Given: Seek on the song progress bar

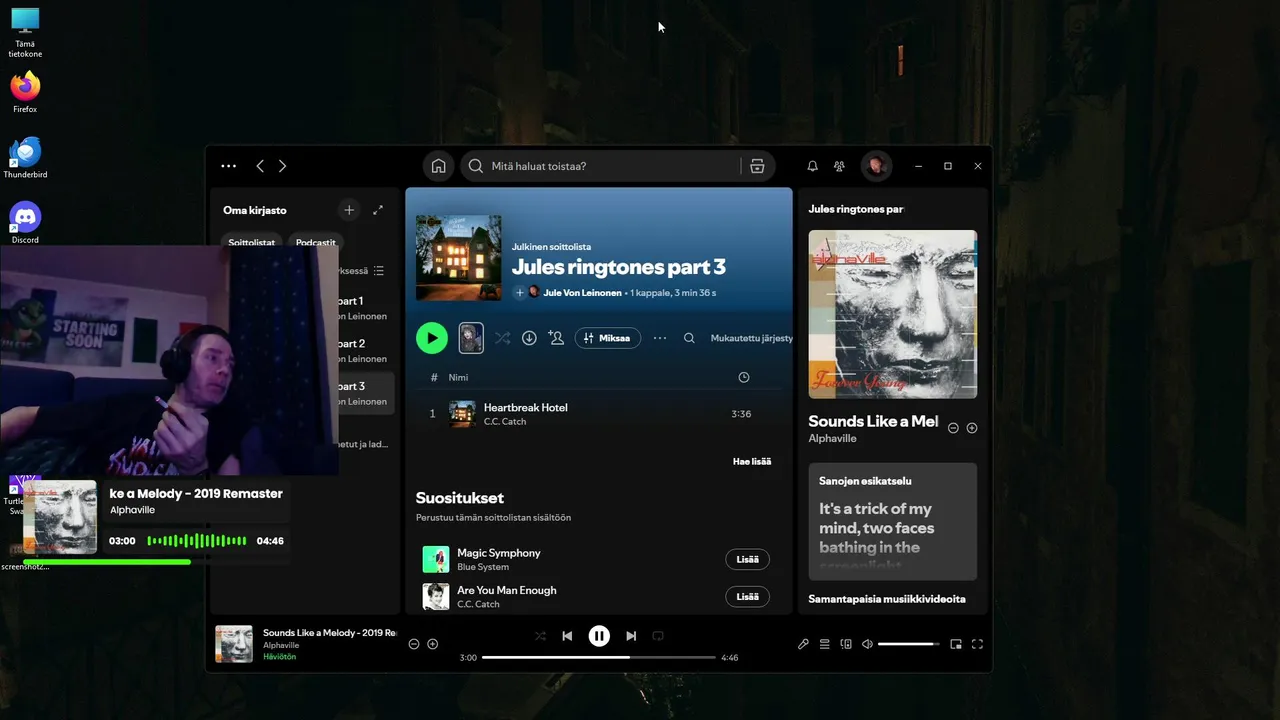Looking at the screenshot, I should (x=599, y=657).
